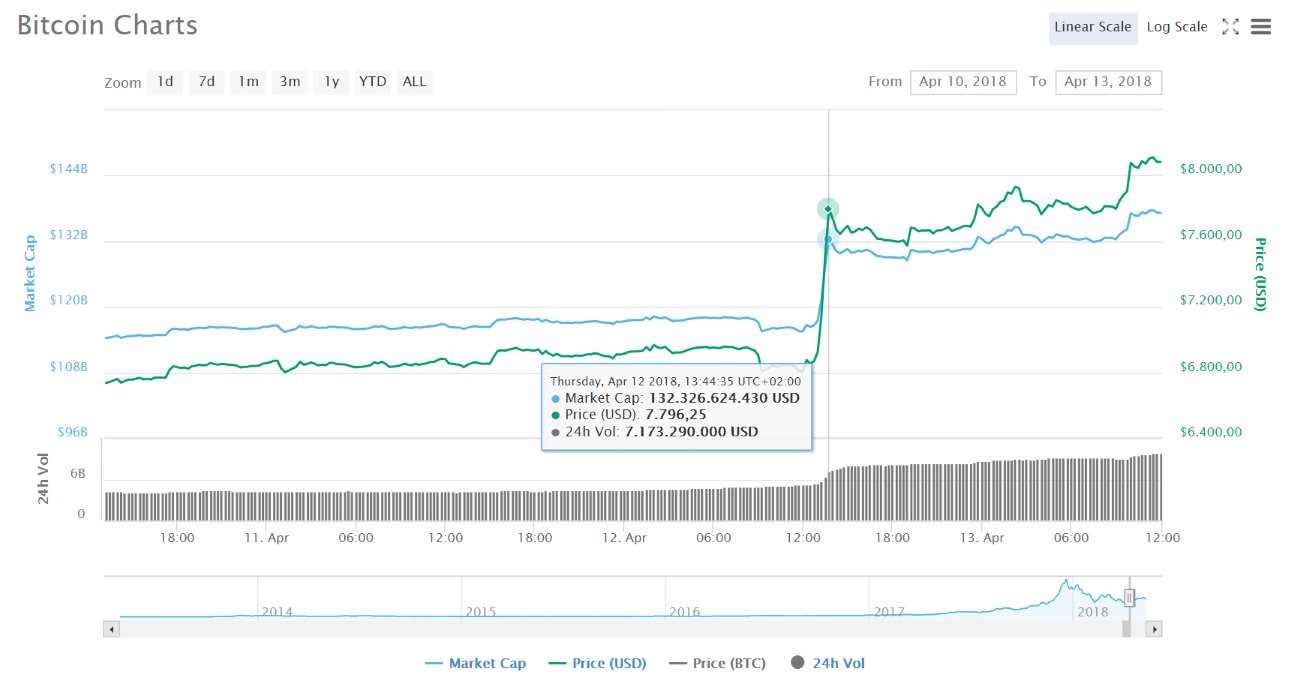Click the tooltip Market Cap value line
The image size is (1313, 681).
675,398
